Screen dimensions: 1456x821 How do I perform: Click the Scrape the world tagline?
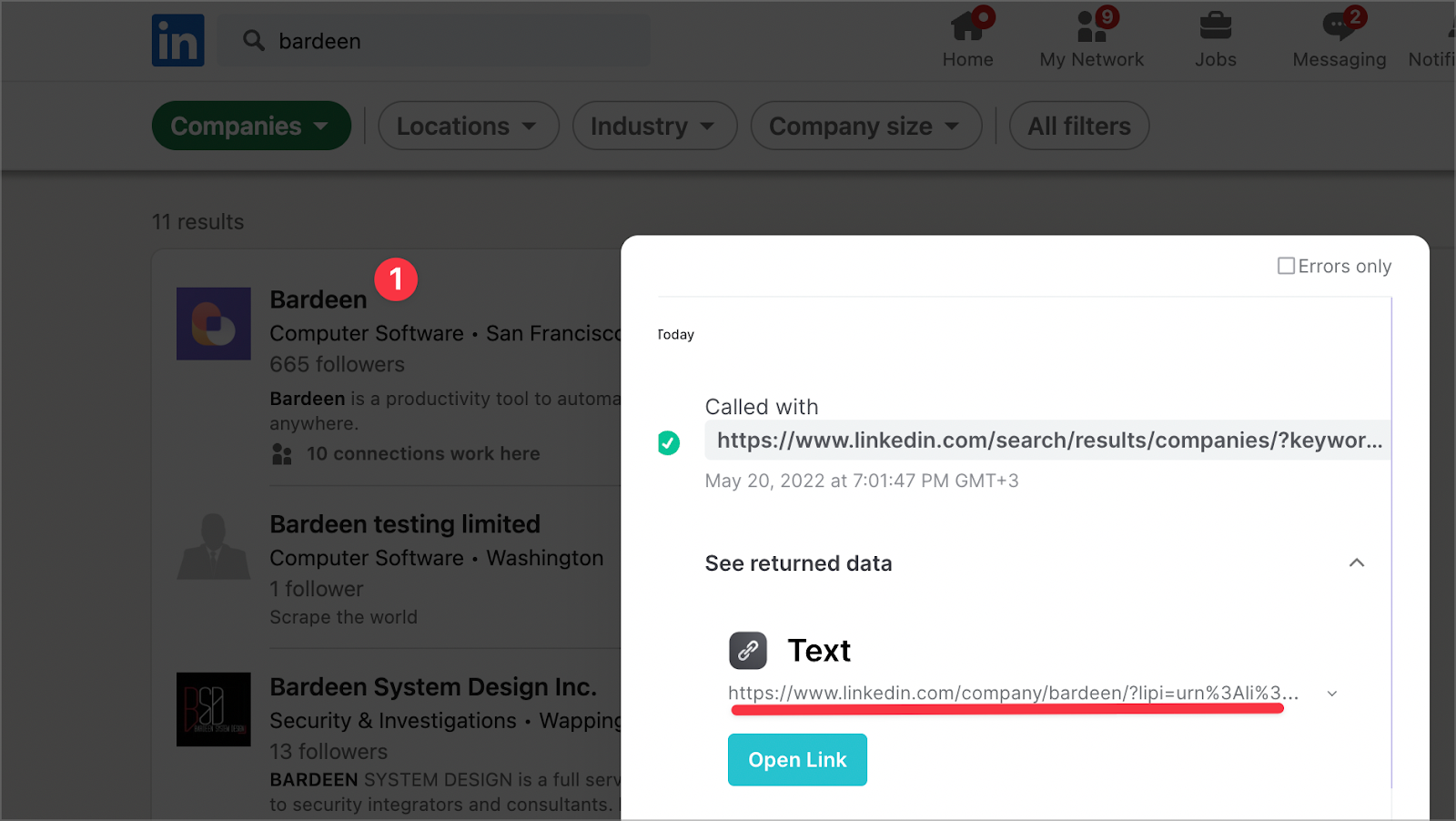tap(344, 617)
